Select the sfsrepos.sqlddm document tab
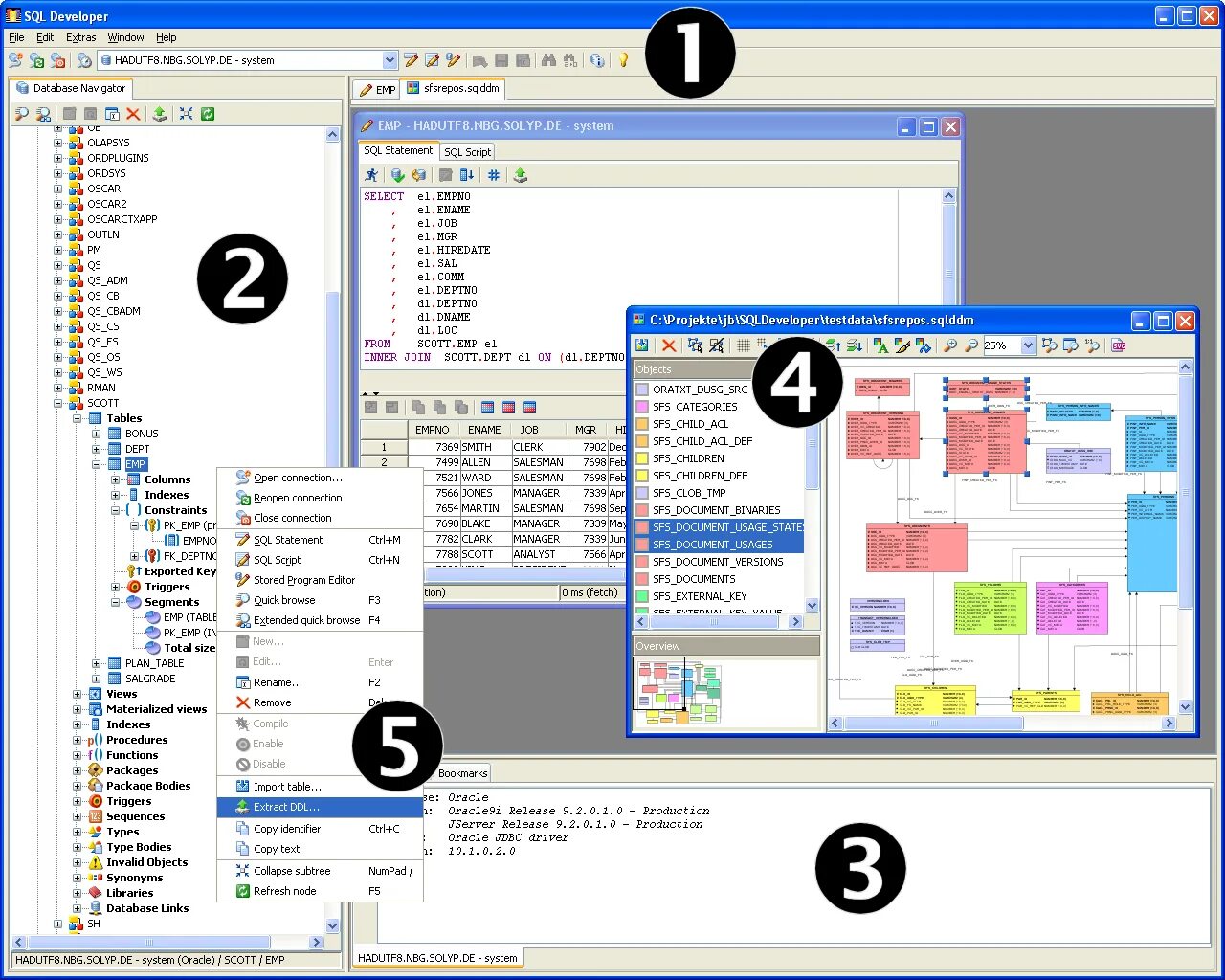The image size is (1225, 980). tap(453, 88)
